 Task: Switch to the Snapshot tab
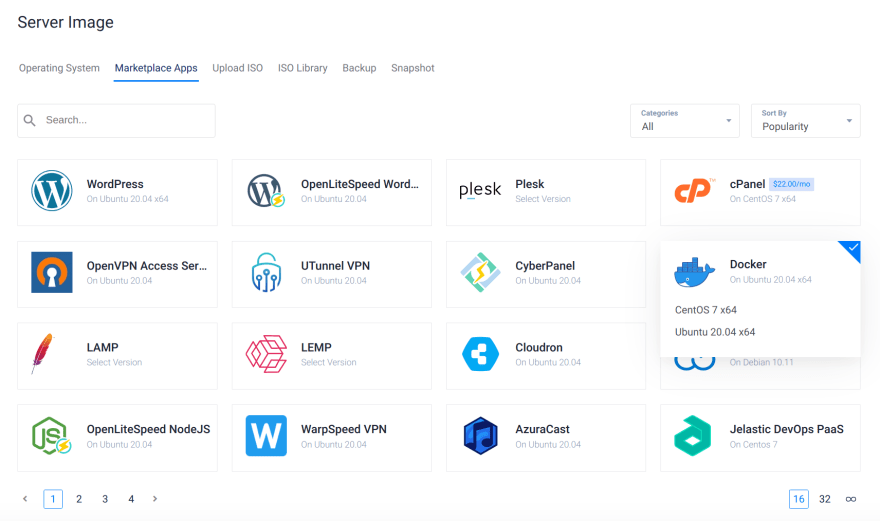pos(412,68)
